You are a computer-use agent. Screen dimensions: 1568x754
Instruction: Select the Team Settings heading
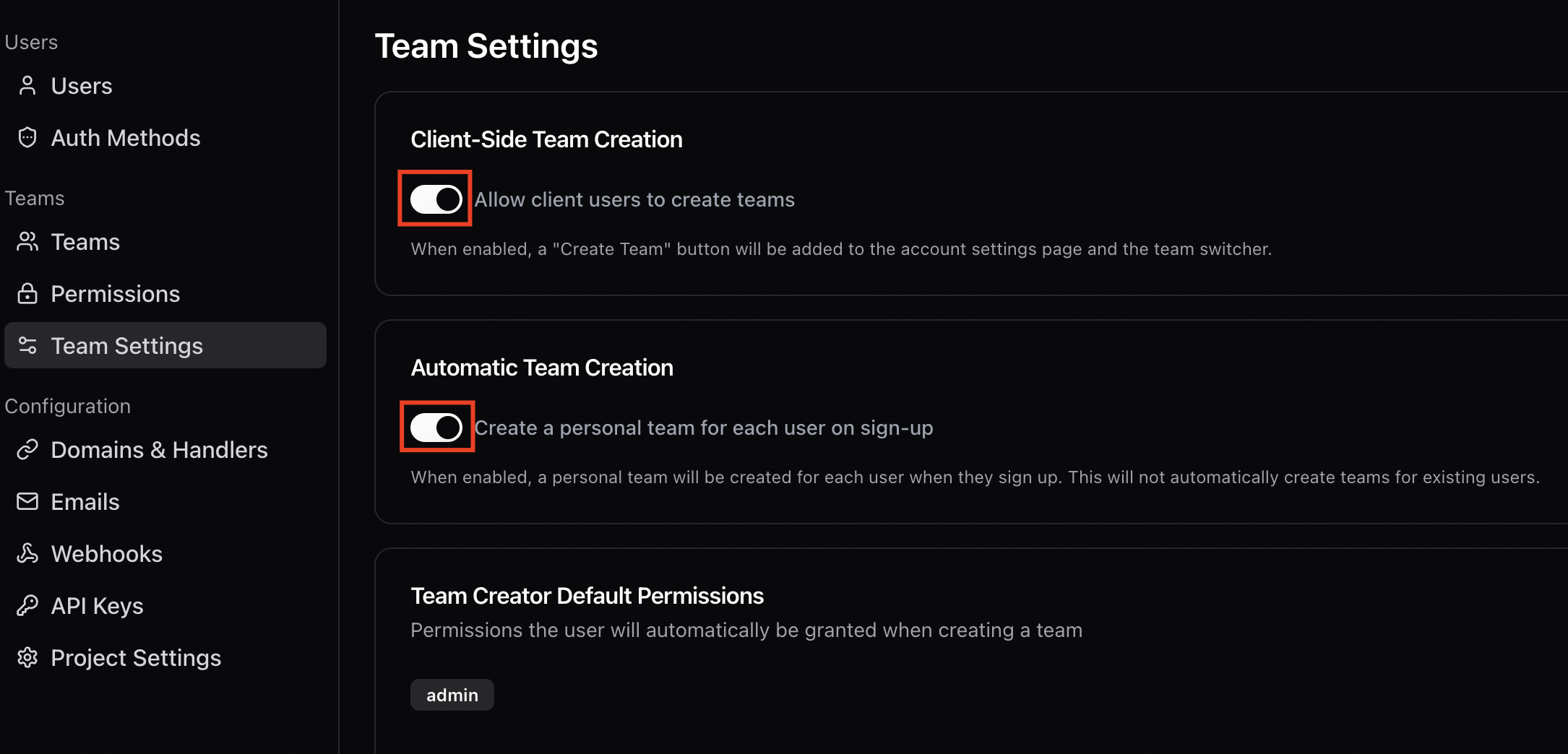[486, 45]
